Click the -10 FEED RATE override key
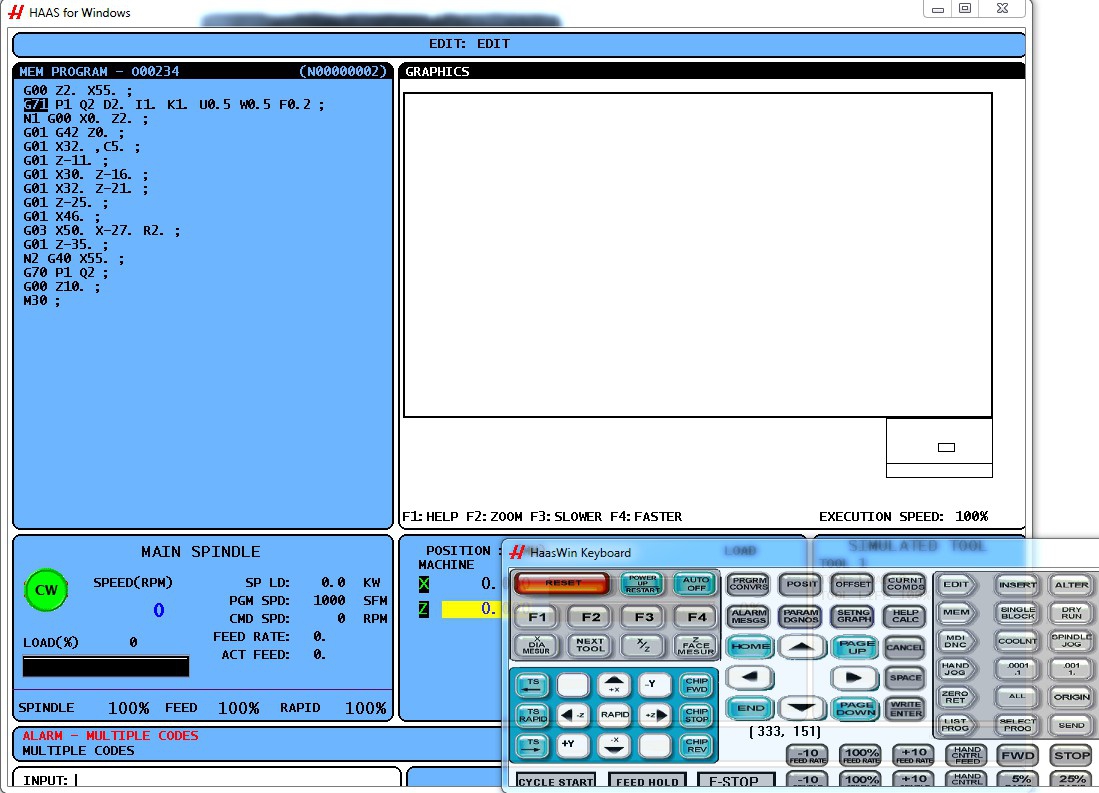The height and width of the screenshot is (793, 1099). point(807,755)
